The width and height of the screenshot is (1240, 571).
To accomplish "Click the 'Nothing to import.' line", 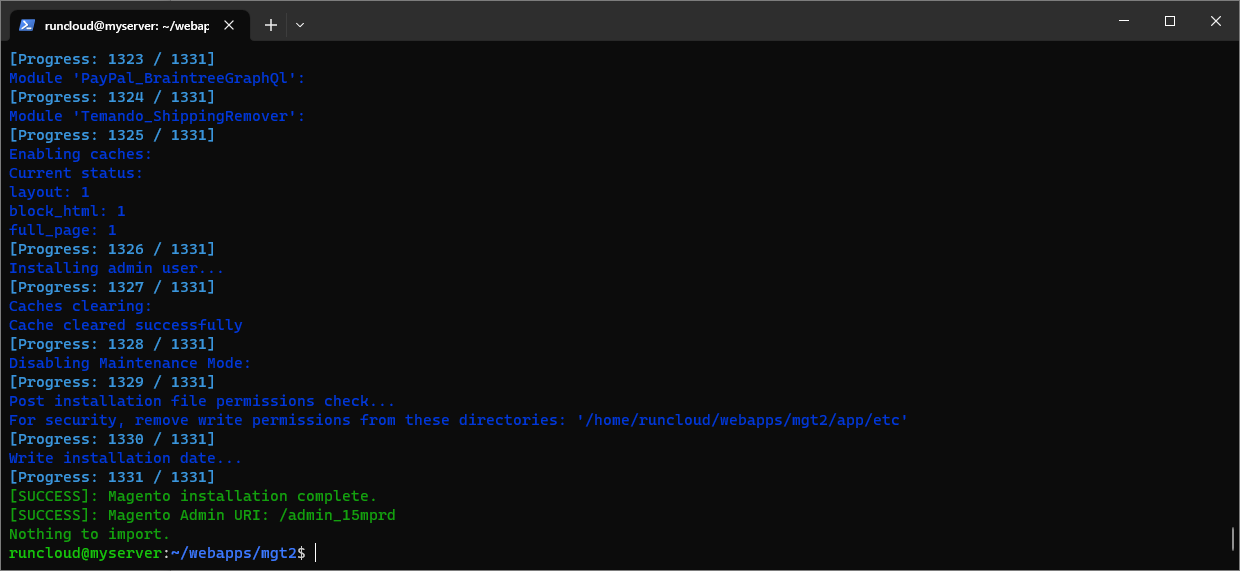I will pos(90,534).
